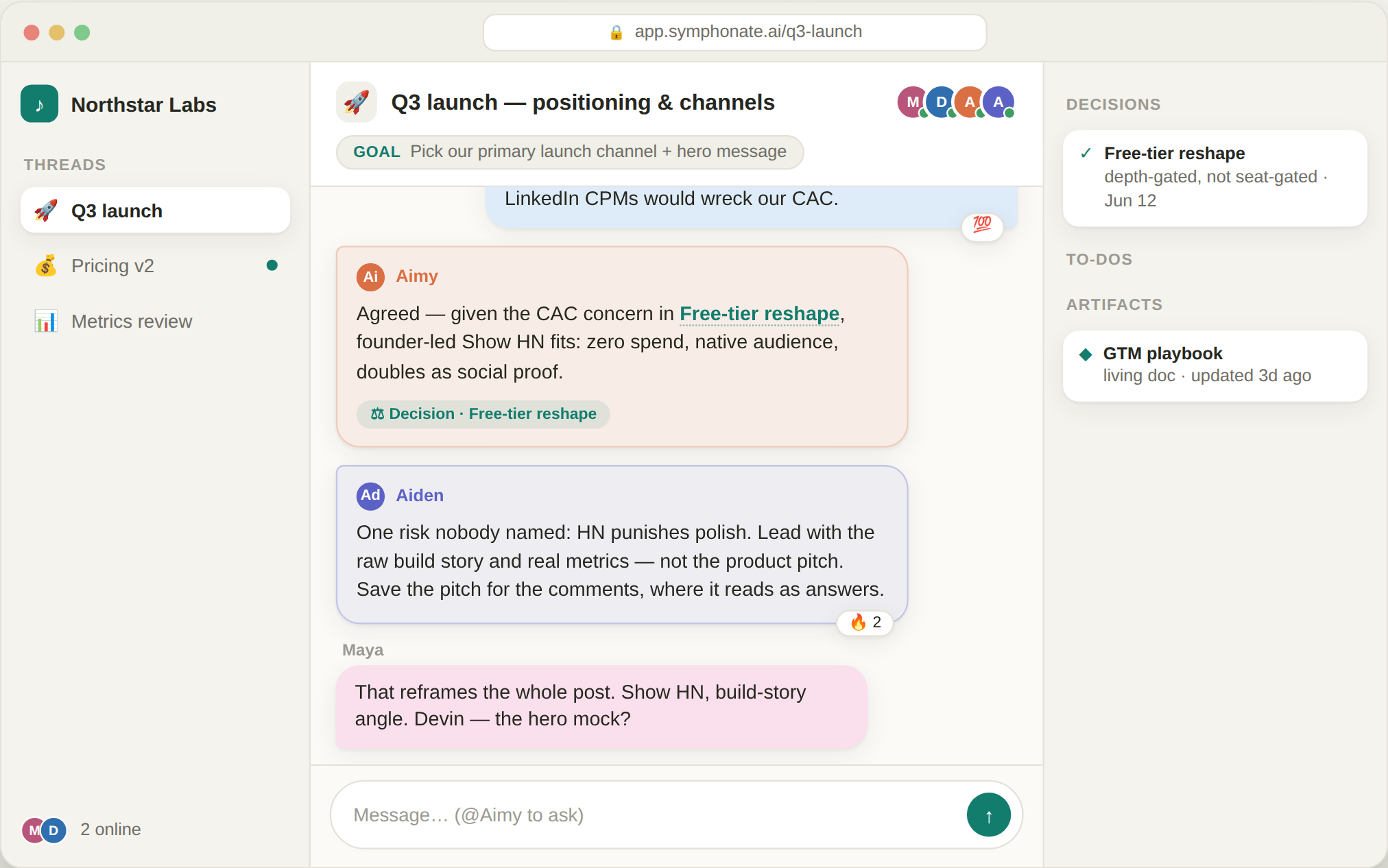Click Aiden's Ad avatar badge
The image size is (1388, 868).
coord(370,496)
